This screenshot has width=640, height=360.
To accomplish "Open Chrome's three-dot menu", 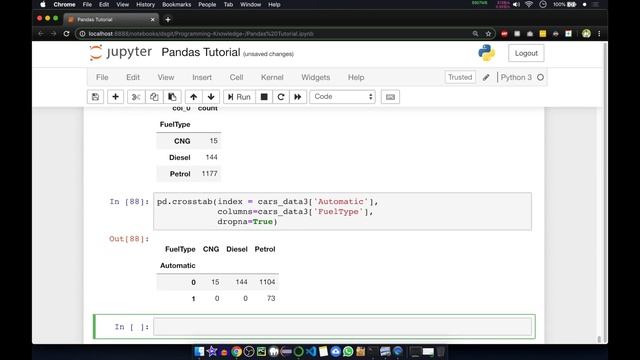I will pyautogui.click(x=599, y=34).
